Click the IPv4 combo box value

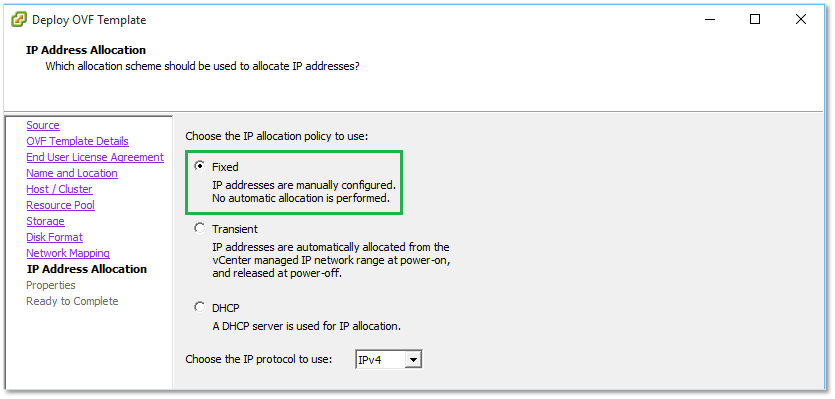pyautogui.click(x=380, y=360)
